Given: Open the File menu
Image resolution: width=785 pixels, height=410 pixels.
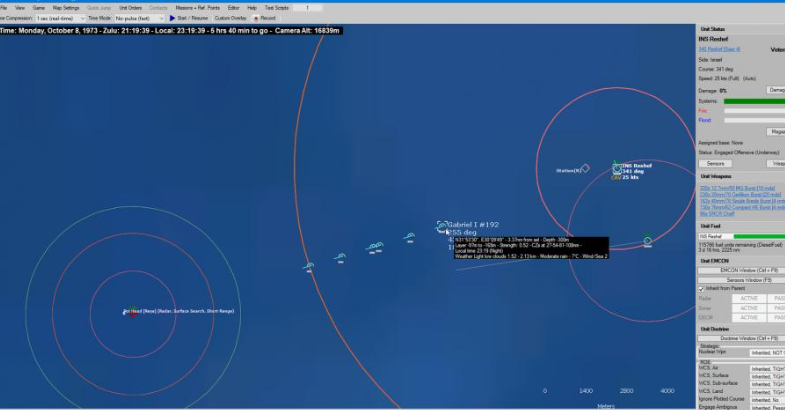Looking at the screenshot, I should tap(4, 8).
